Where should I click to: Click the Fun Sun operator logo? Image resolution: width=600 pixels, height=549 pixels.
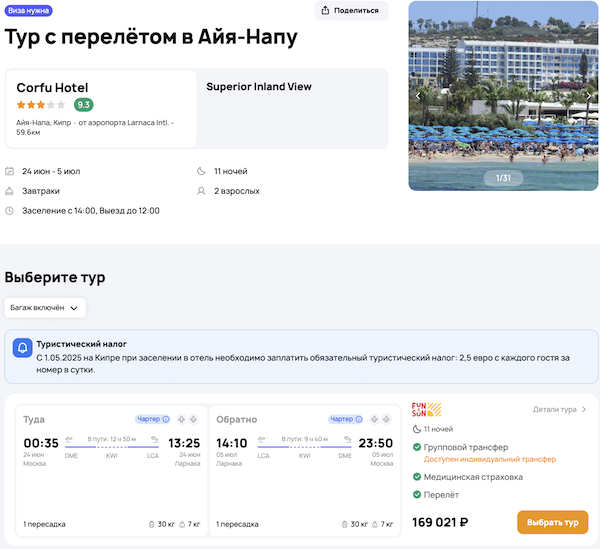point(426,409)
